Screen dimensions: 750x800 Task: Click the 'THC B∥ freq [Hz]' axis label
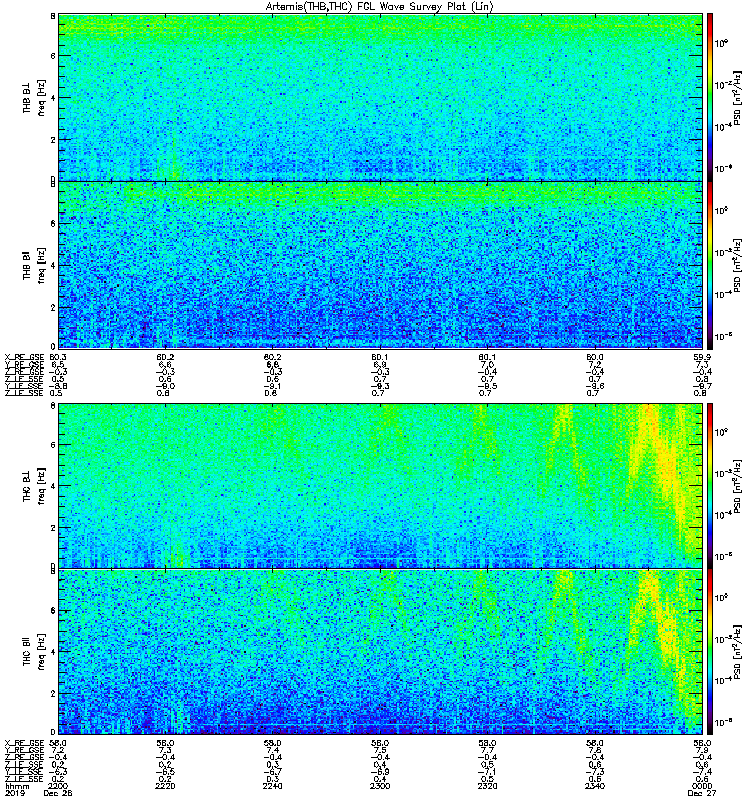click(34, 652)
